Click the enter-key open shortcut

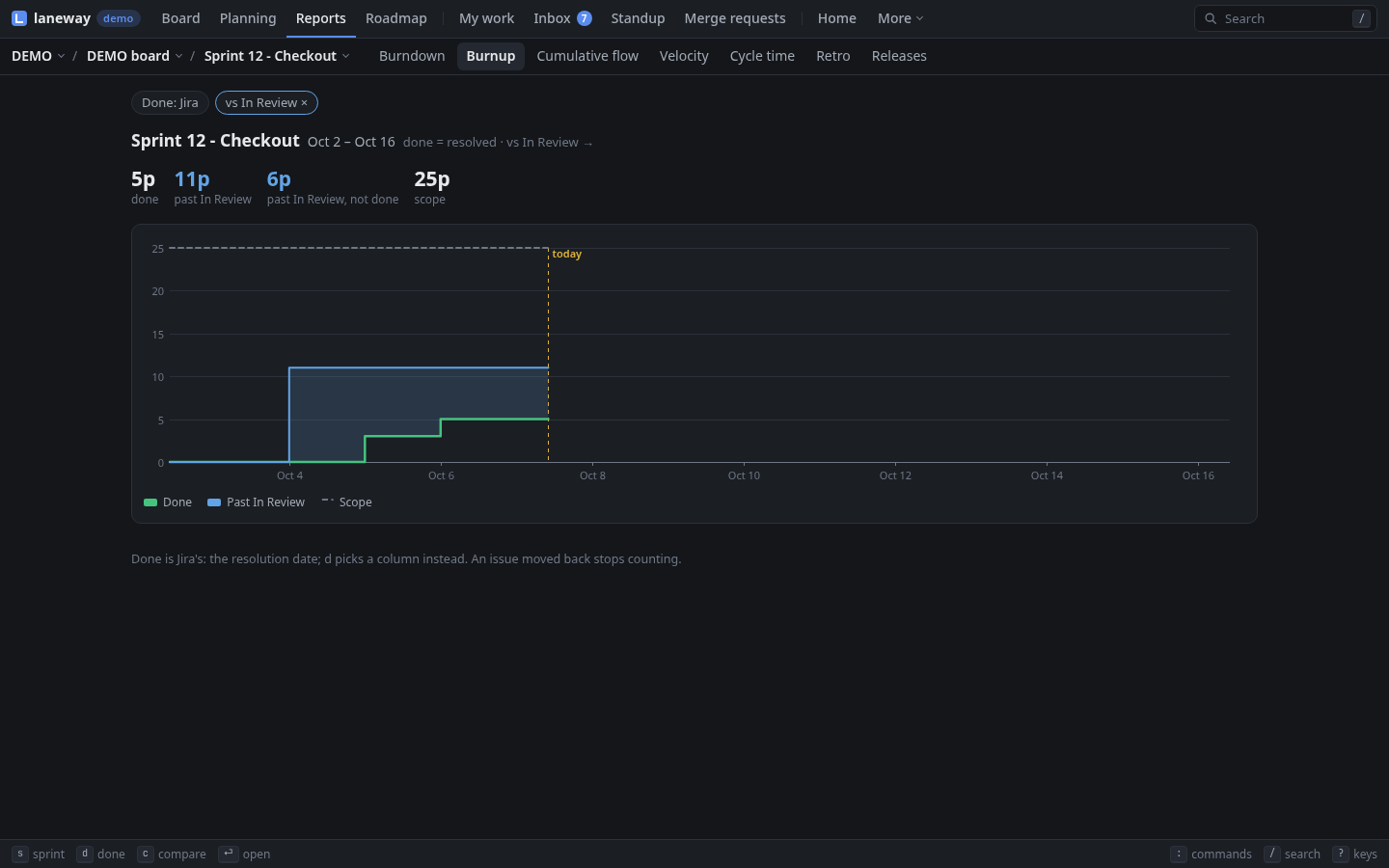click(228, 854)
